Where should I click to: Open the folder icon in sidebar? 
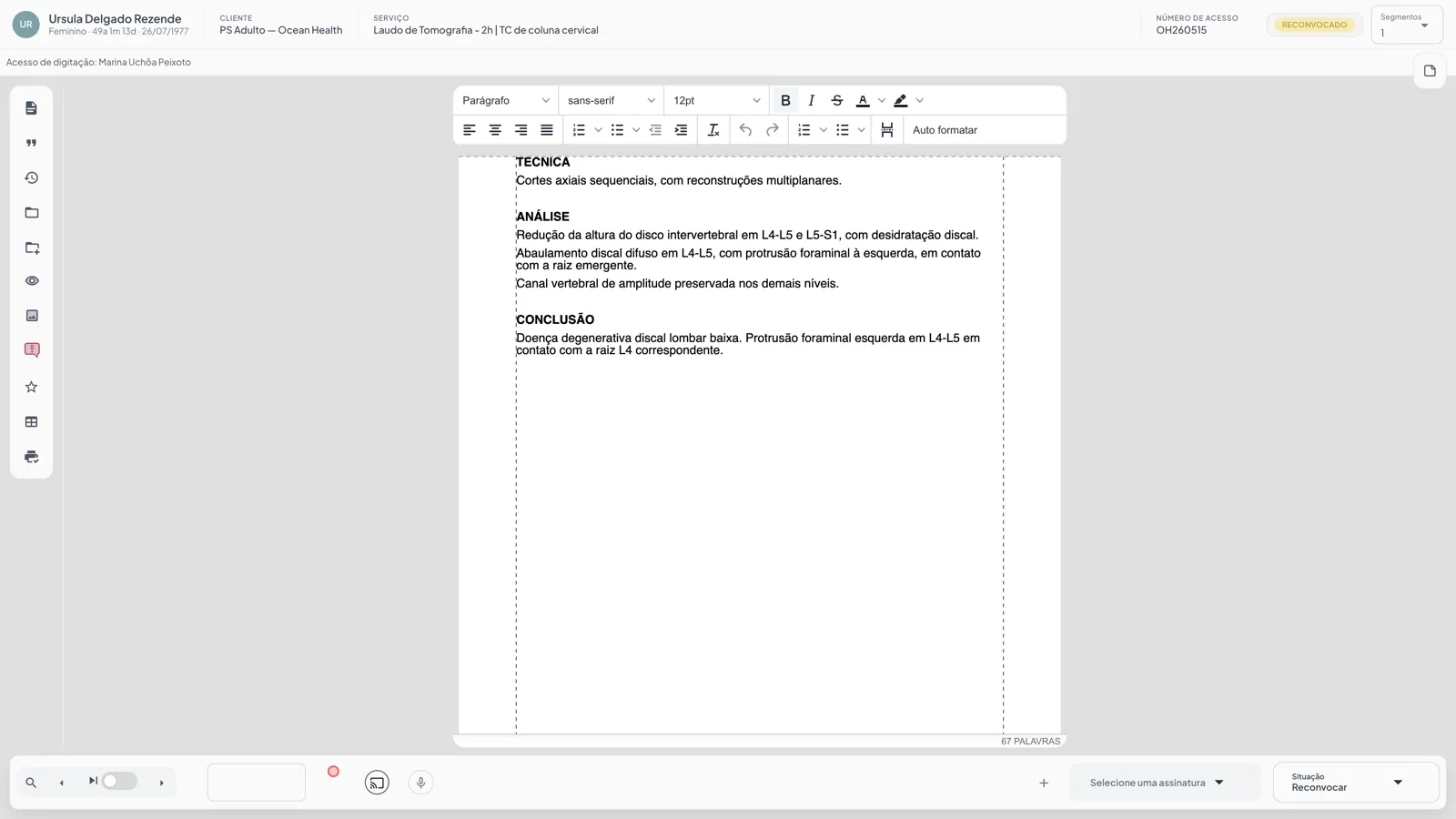[x=31, y=212]
